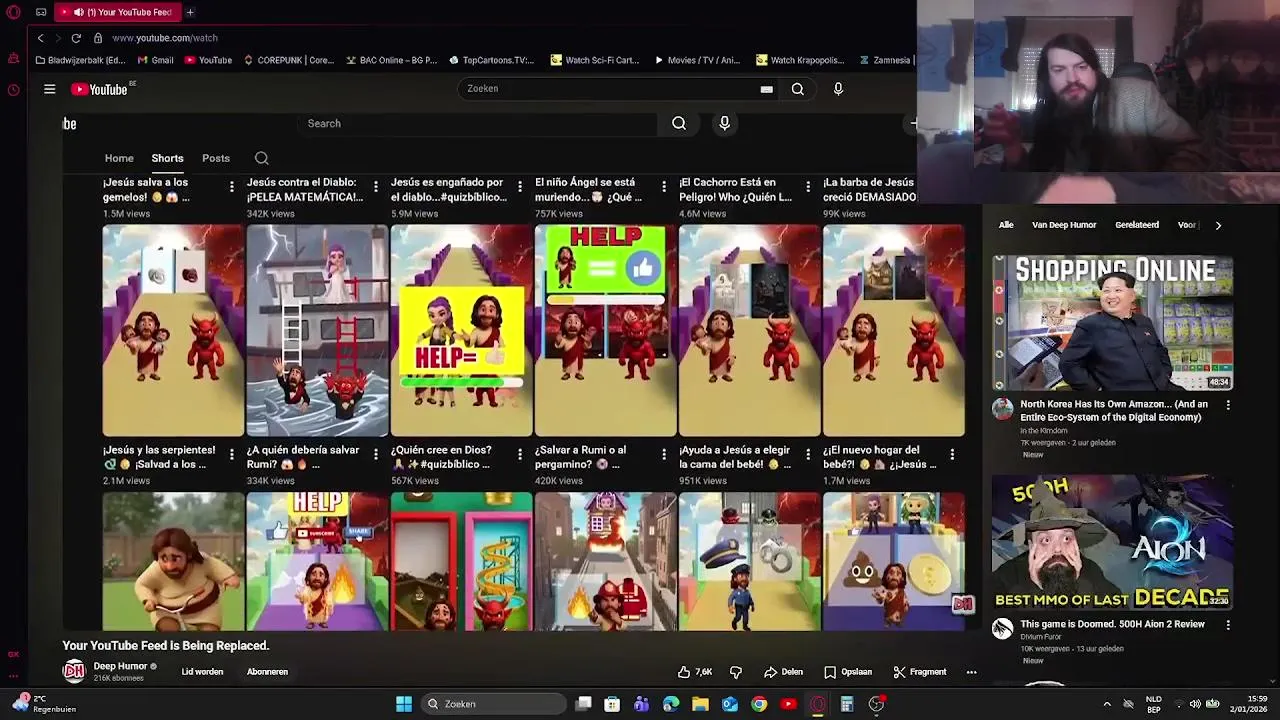Click weather widget showing Regenbuien
The image size is (1280, 720).
(45, 703)
